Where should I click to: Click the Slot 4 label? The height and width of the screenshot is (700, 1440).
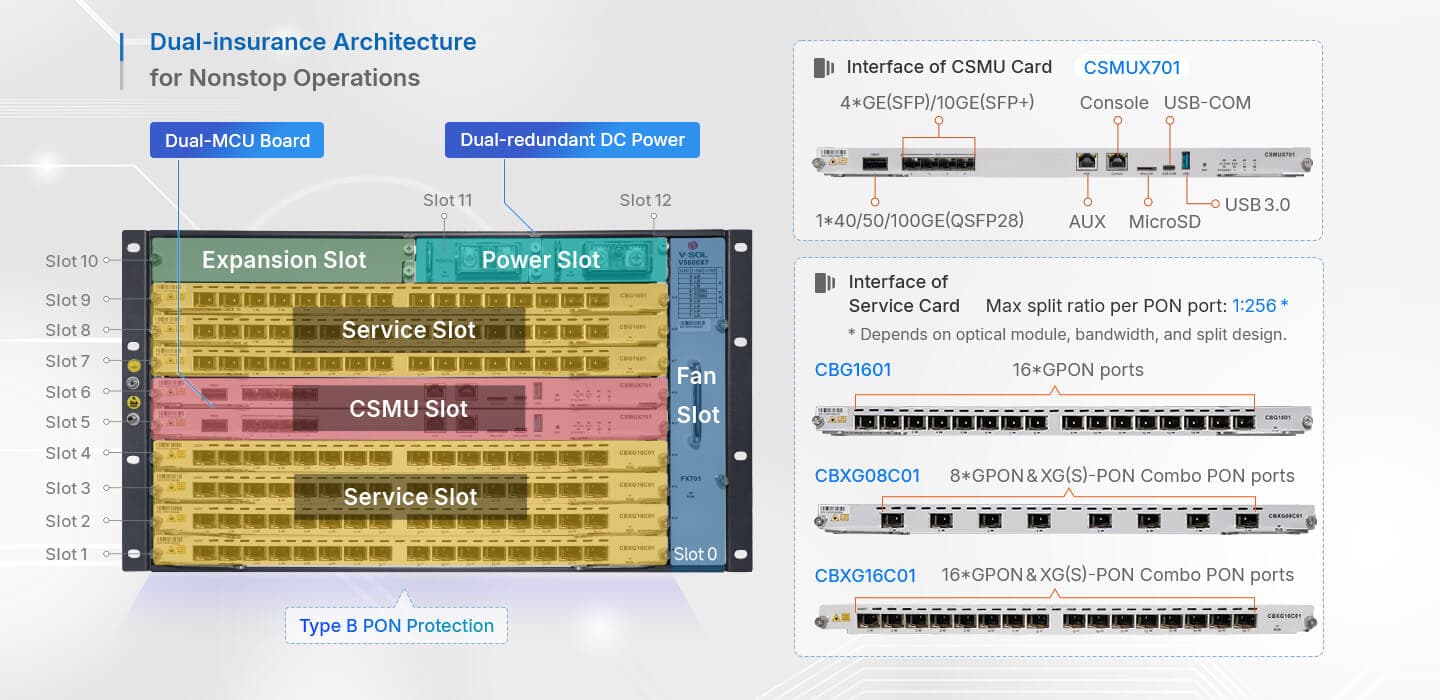click(67, 453)
